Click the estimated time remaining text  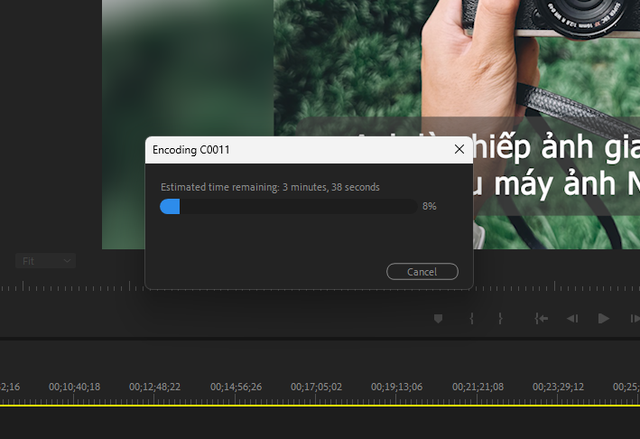(270, 187)
